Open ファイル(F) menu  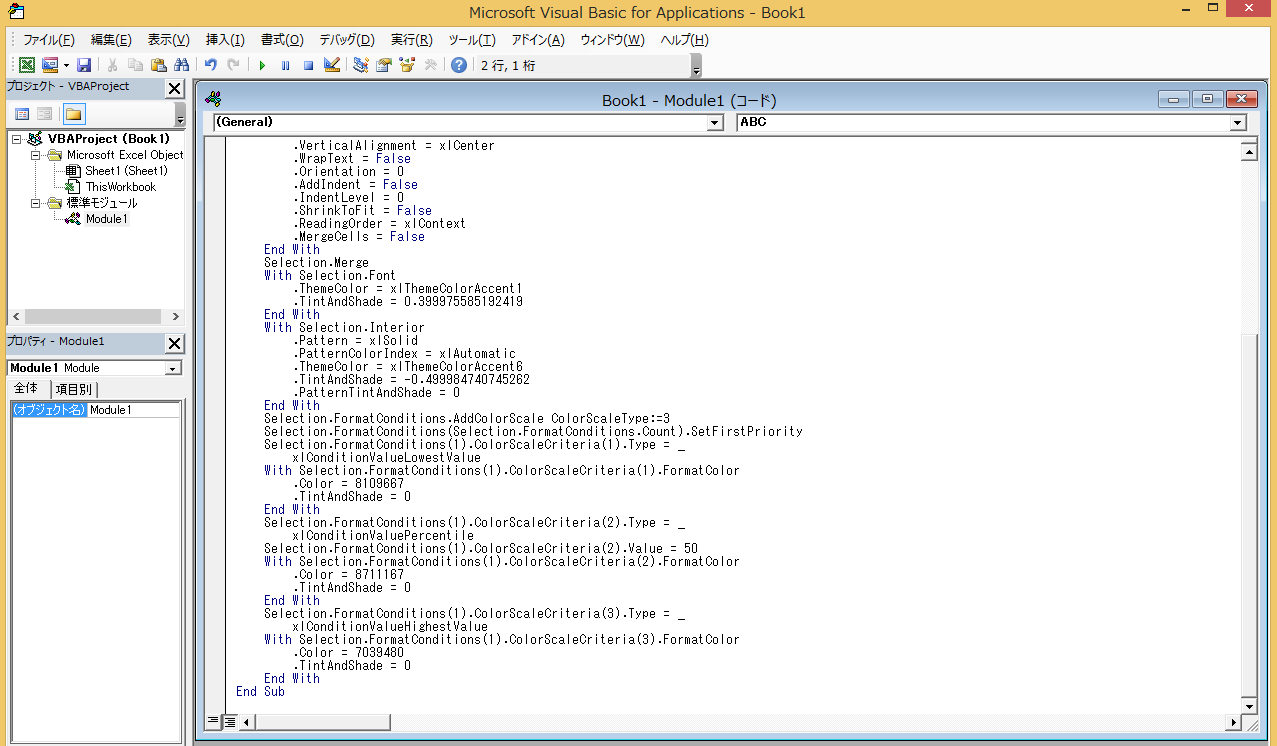pyautogui.click(x=49, y=40)
